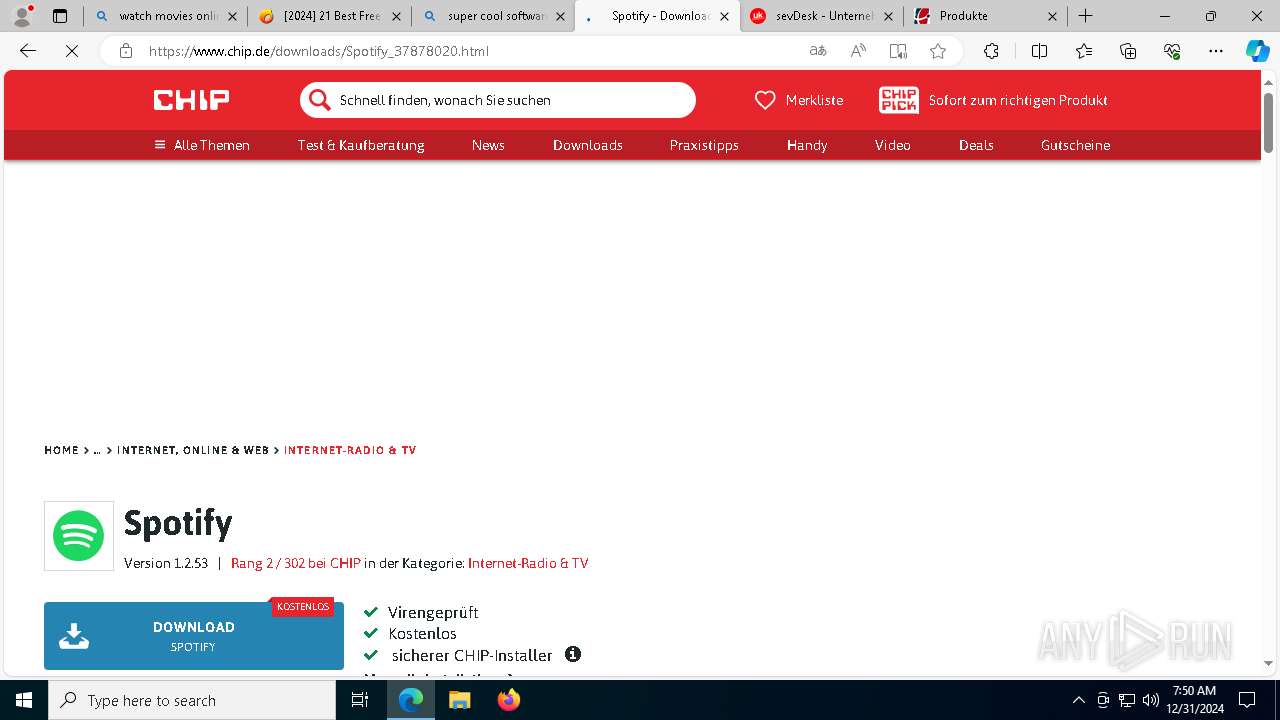Open the tab actions menu icon

click(60, 16)
